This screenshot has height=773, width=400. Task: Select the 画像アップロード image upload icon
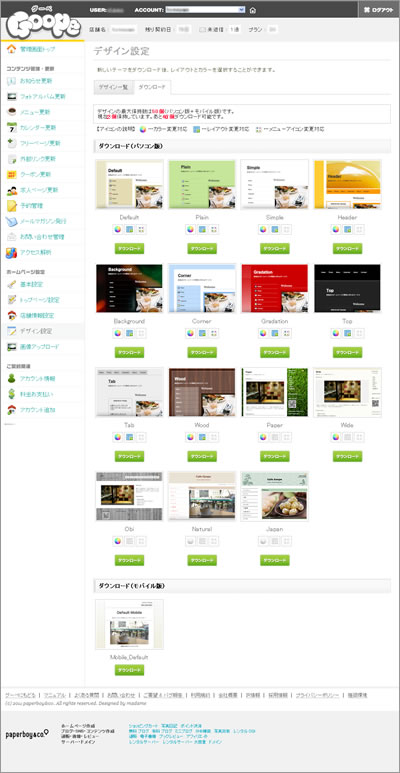point(12,347)
